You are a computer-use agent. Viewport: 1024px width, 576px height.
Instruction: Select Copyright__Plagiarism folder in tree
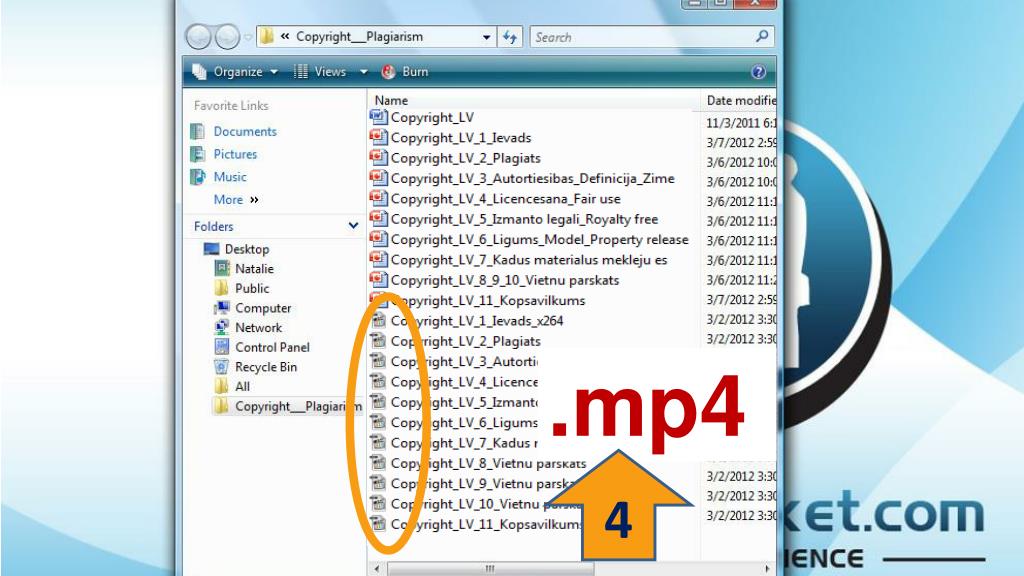pyautogui.click(x=298, y=406)
